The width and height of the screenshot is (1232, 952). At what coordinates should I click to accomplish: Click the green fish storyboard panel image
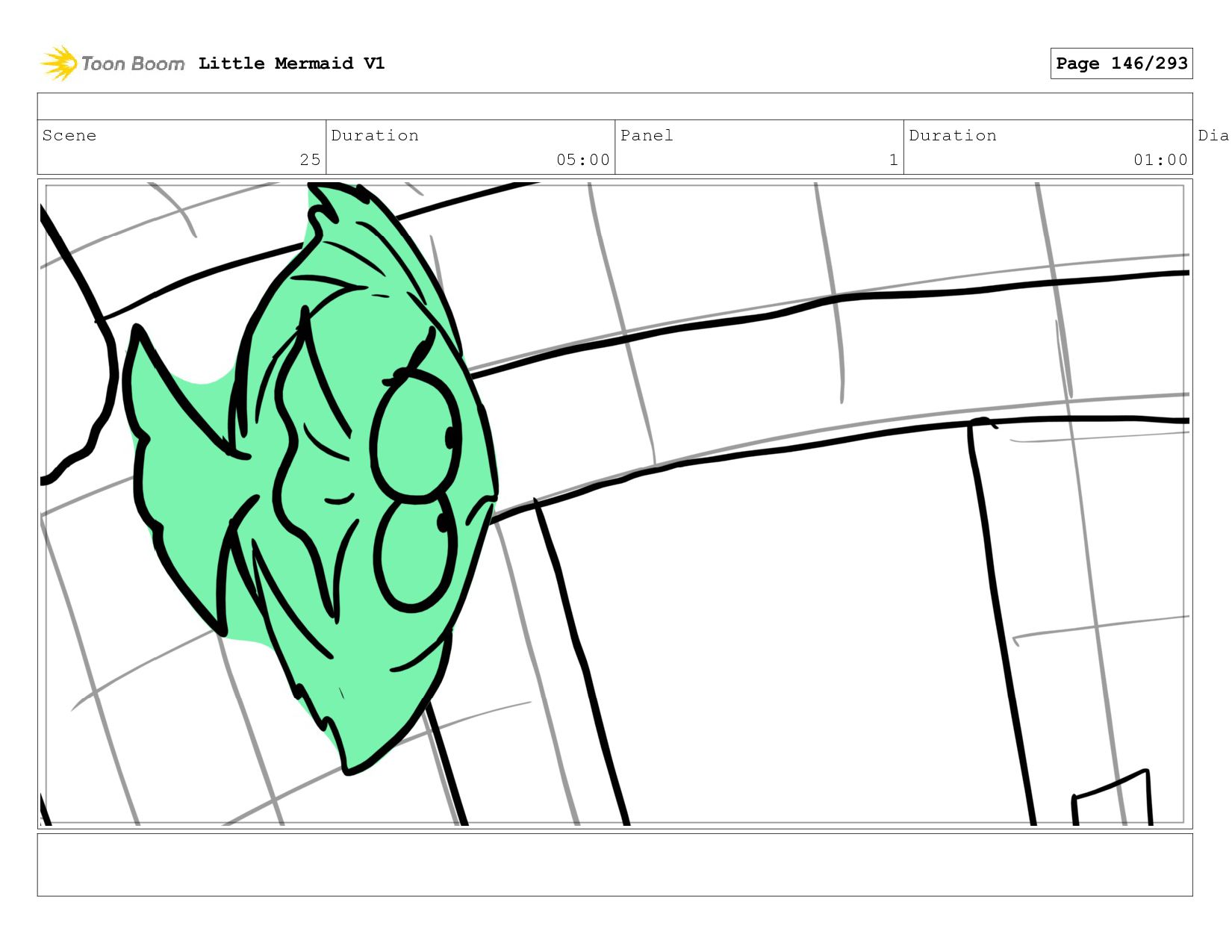pos(615,504)
